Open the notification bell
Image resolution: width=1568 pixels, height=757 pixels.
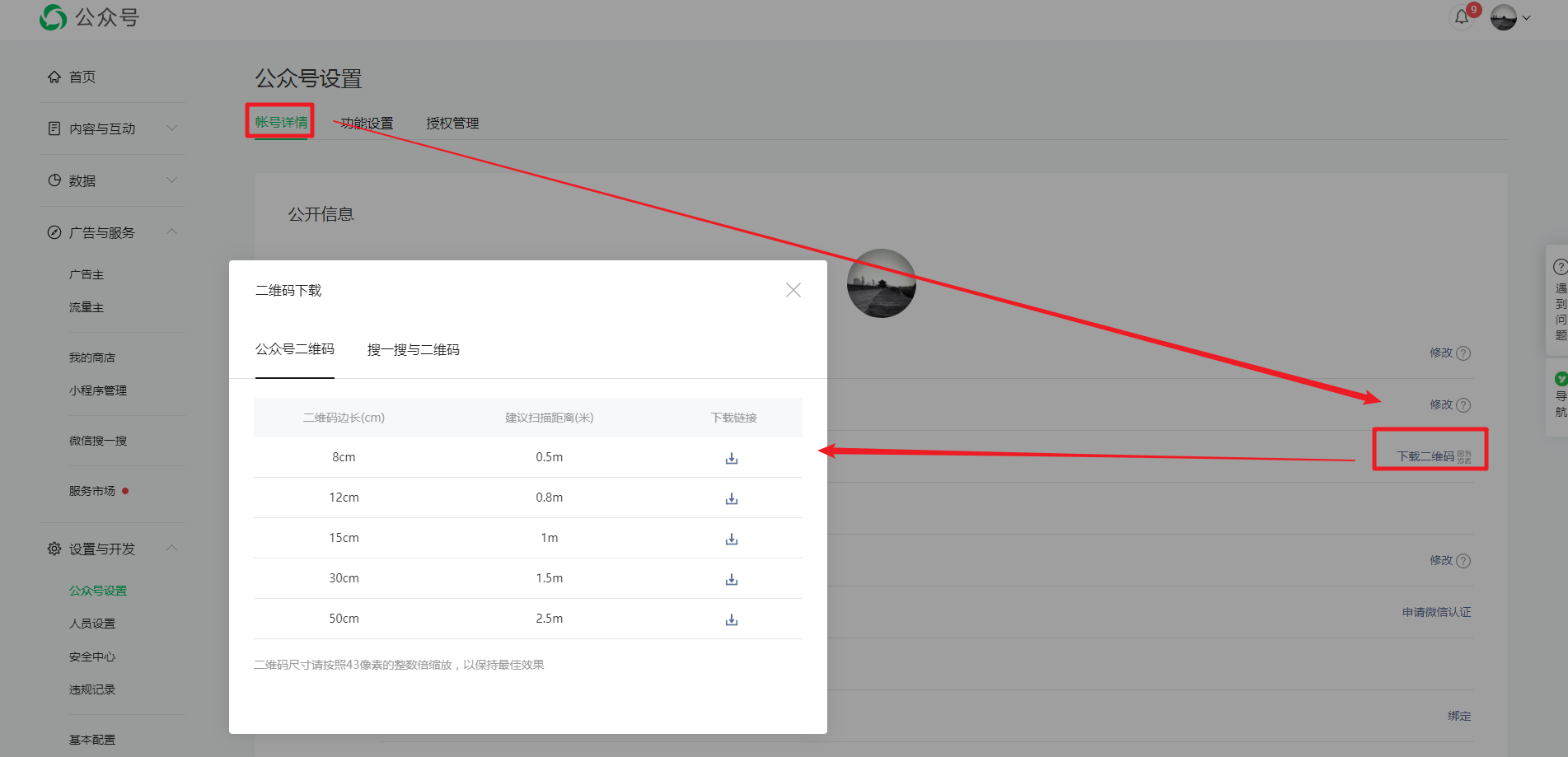tap(1462, 16)
